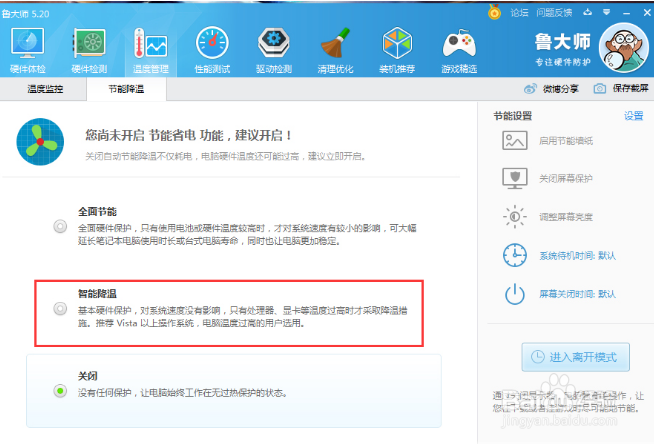Open the 游戏精选 gamepad module
This screenshot has width=654, height=444.
pyautogui.click(x=459, y=50)
